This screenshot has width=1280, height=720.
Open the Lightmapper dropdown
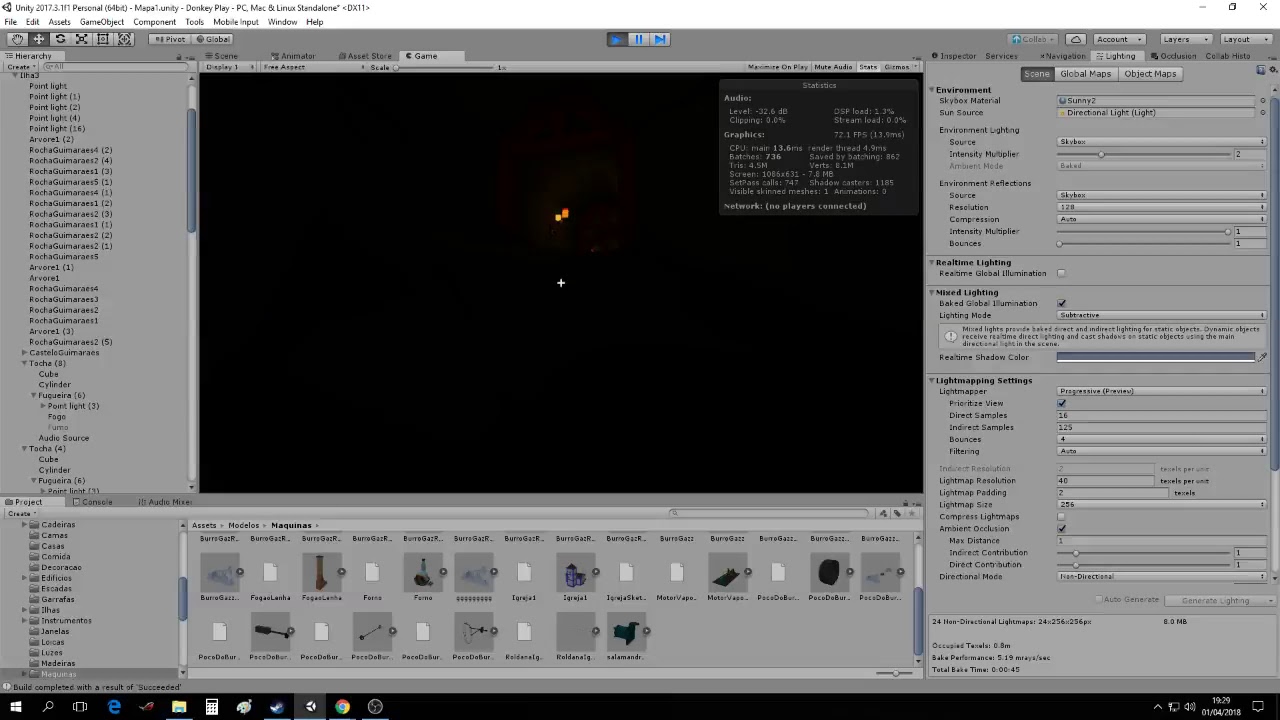point(1161,391)
